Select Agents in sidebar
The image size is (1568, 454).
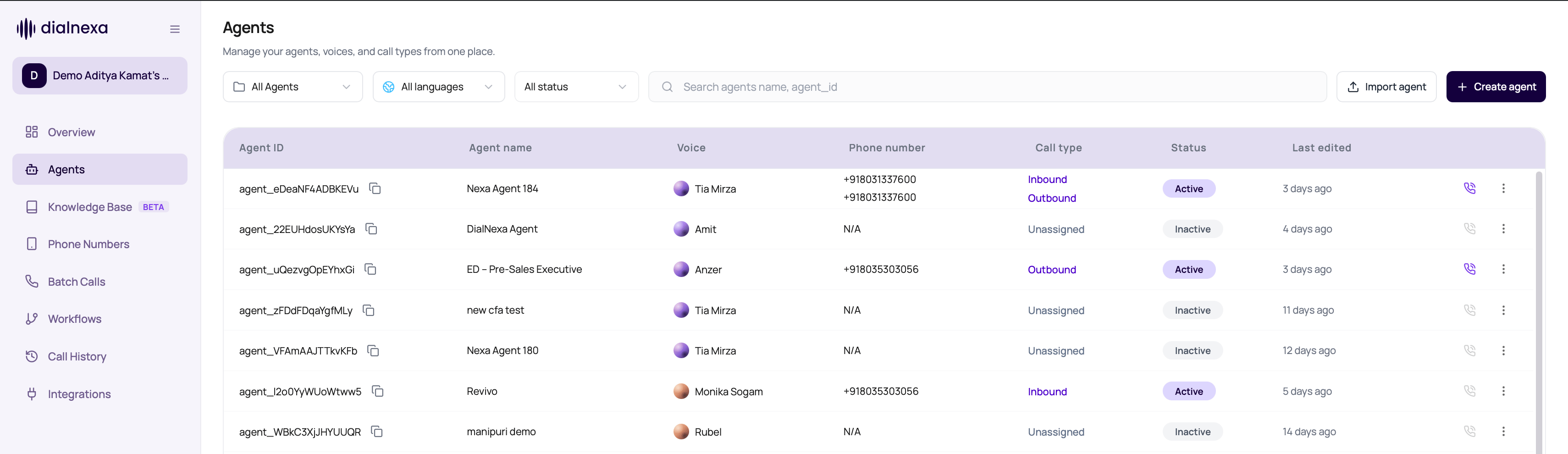coord(100,169)
